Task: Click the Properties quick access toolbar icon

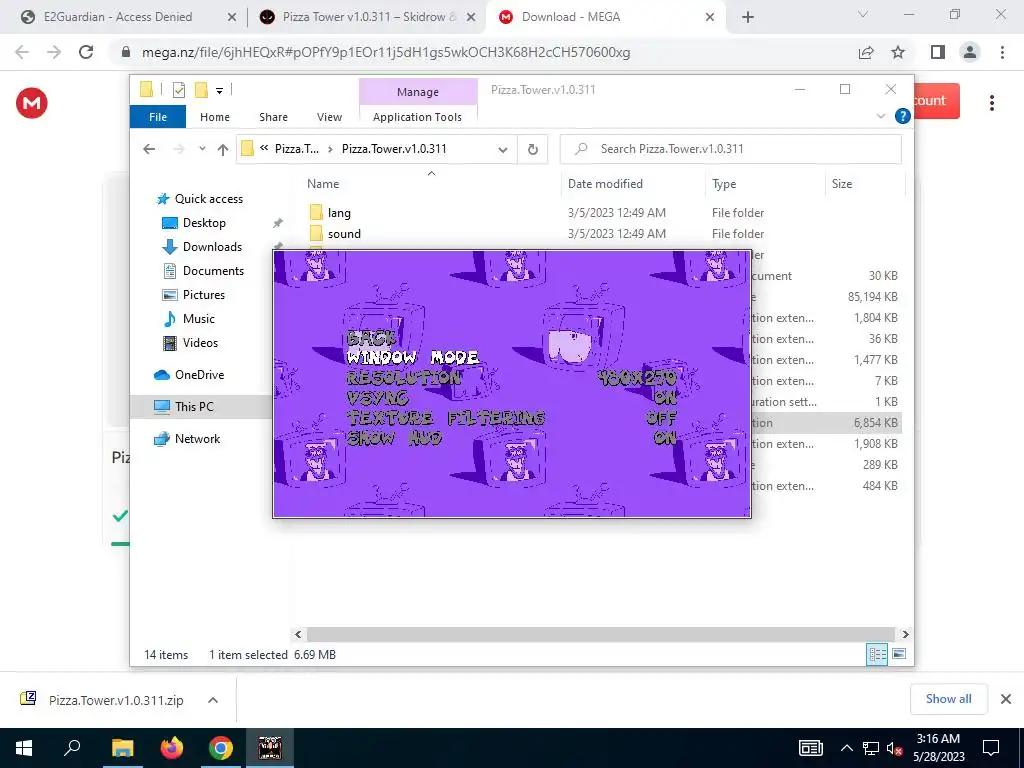Action: (178, 90)
